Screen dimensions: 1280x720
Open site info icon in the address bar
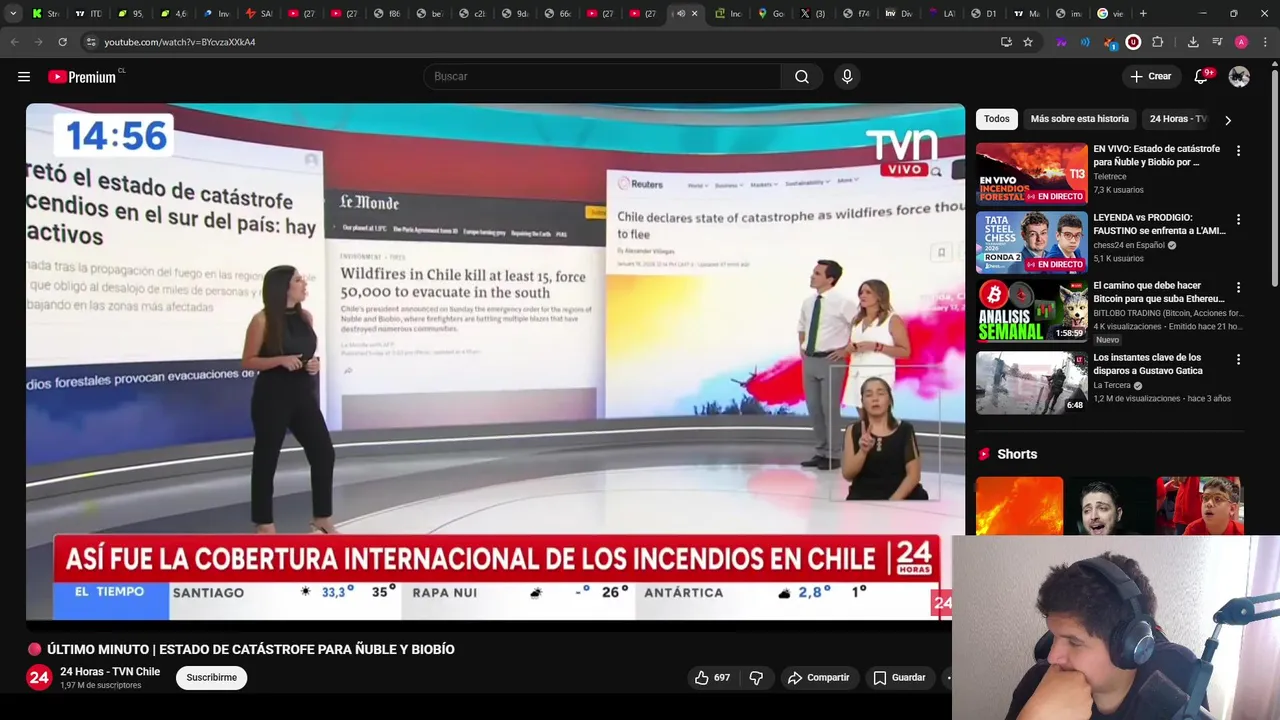pos(91,42)
